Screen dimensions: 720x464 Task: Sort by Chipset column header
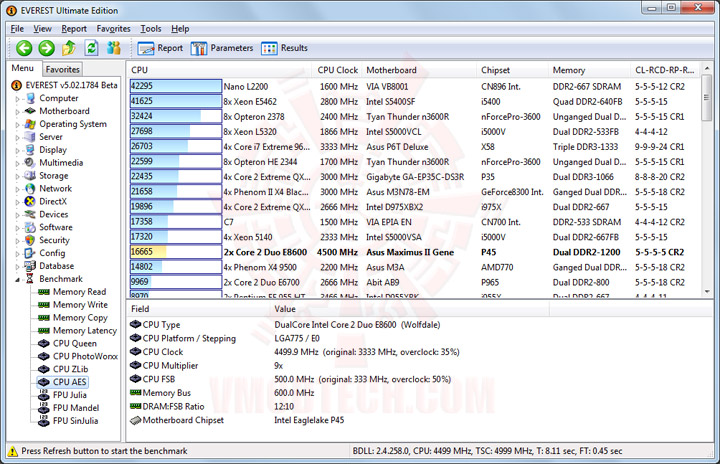click(512, 70)
